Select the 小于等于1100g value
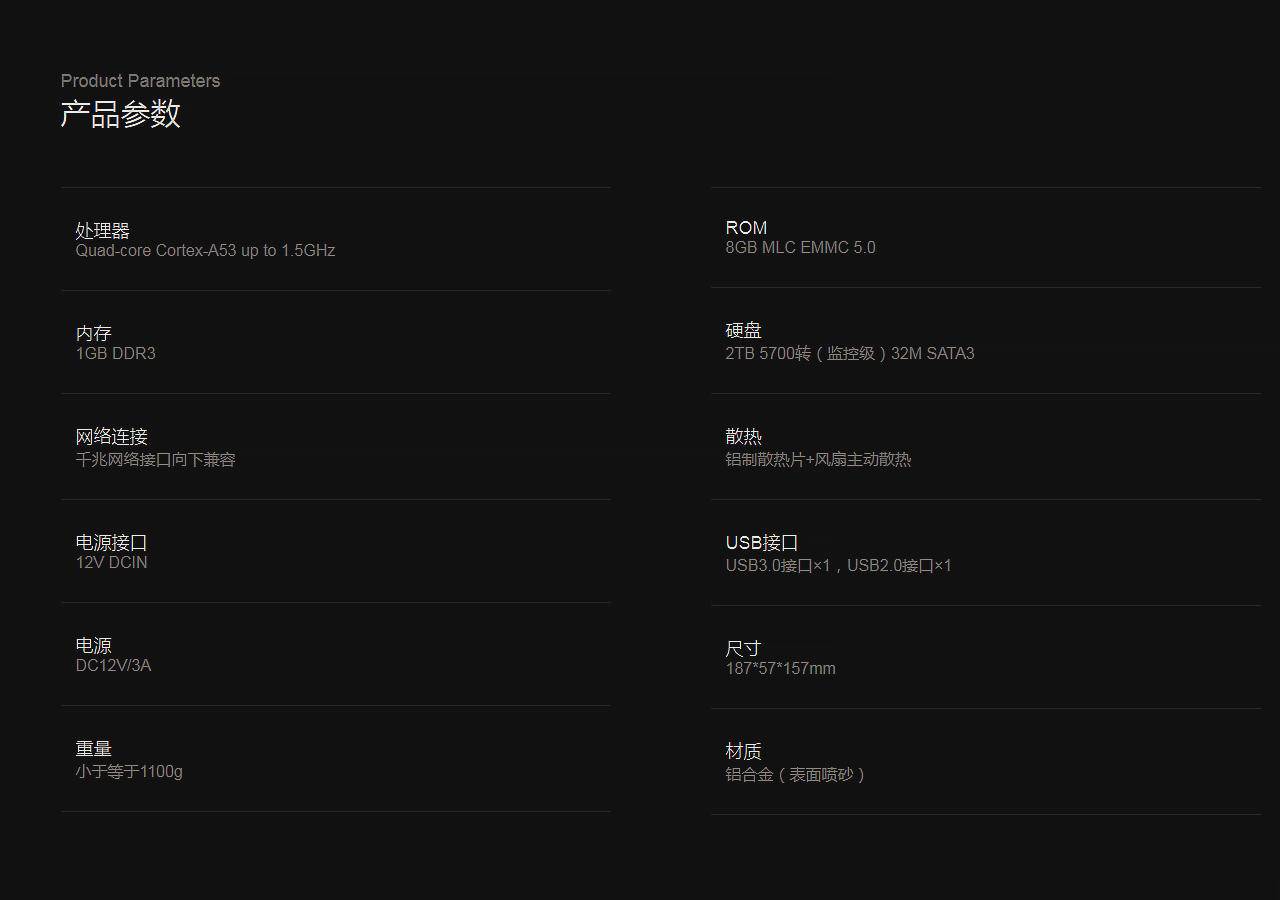Screen dimensions: 1280x900 click(x=129, y=772)
